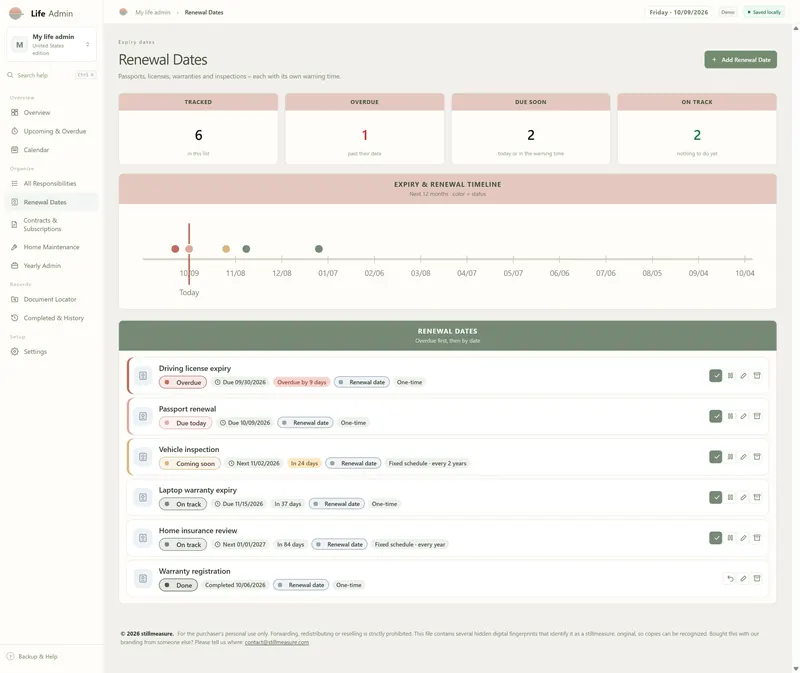Mark Home insurance review complete
800x673 pixels.
[x=715, y=538]
